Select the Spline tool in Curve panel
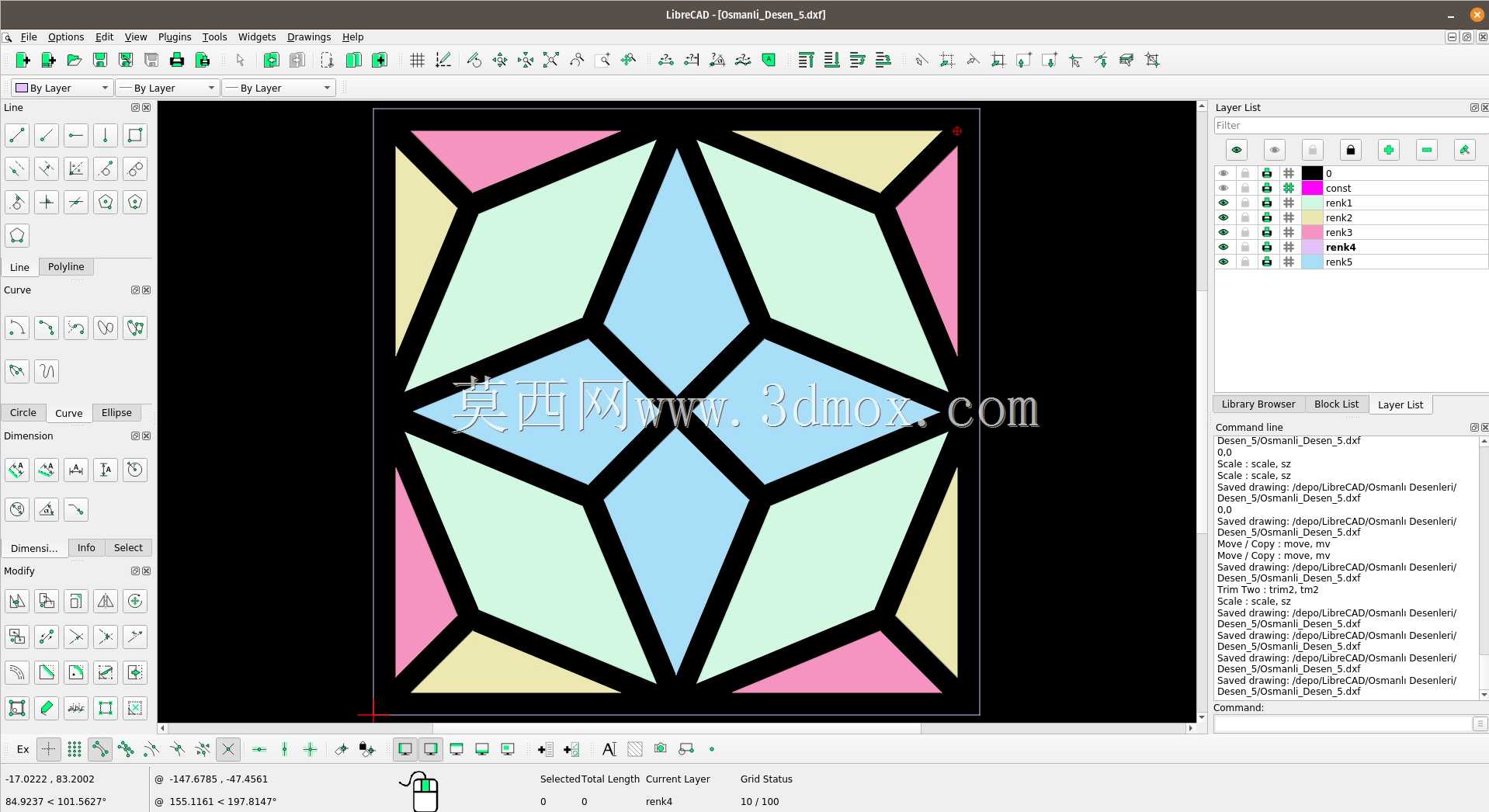 tap(106, 328)
